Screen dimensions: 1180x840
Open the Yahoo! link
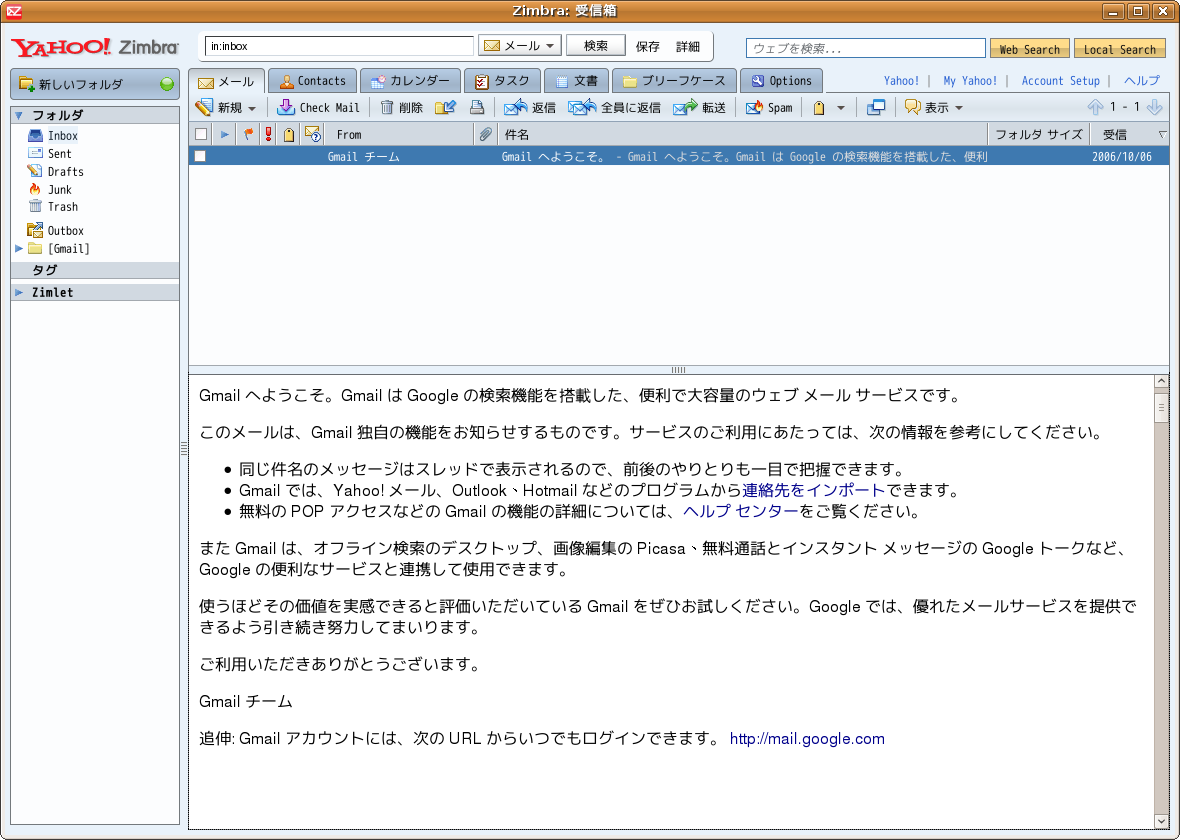(901, 81)
